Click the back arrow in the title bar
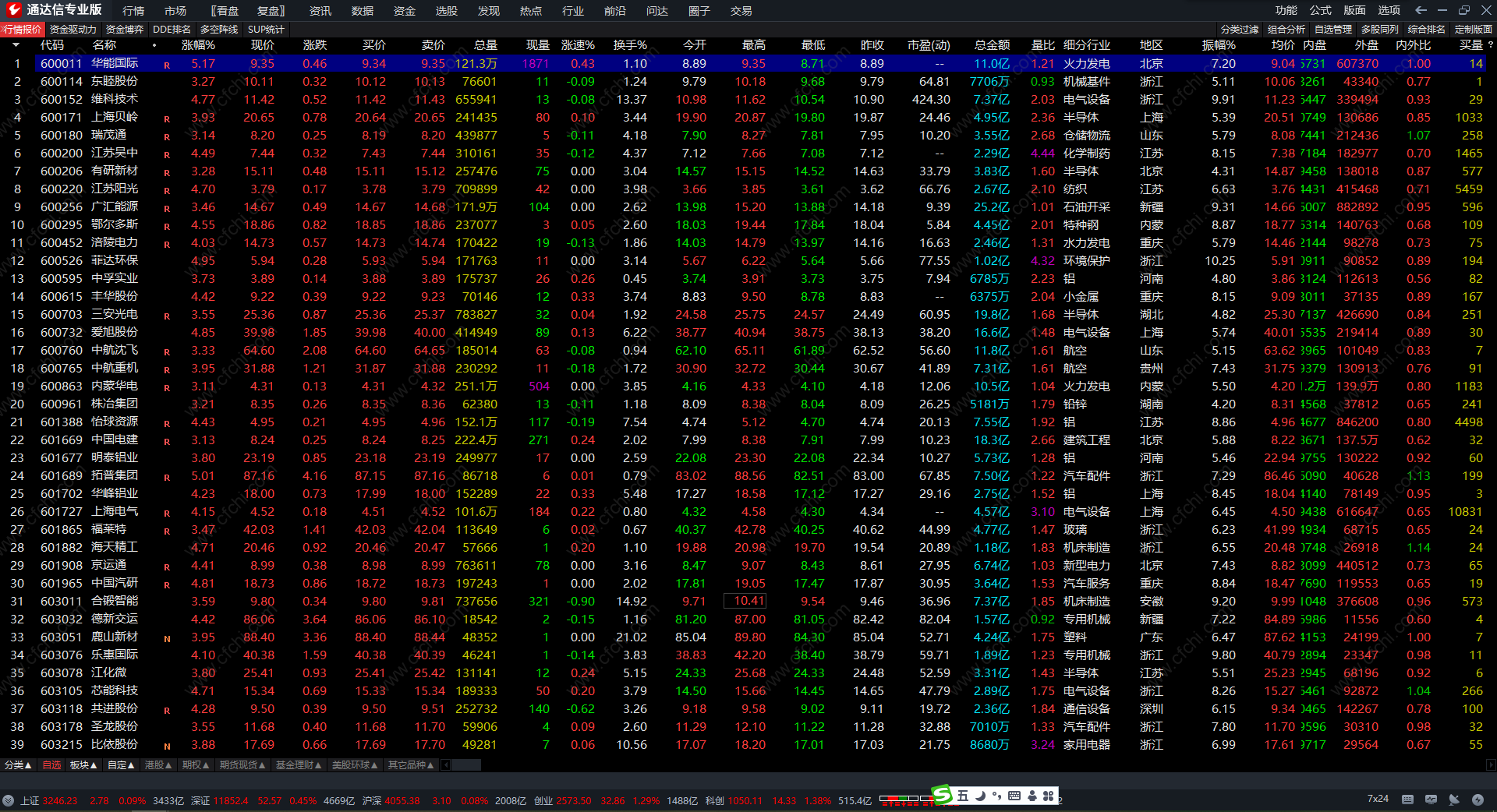Viewport: 1497px width, 812px height. click(x=1421, y=10)
